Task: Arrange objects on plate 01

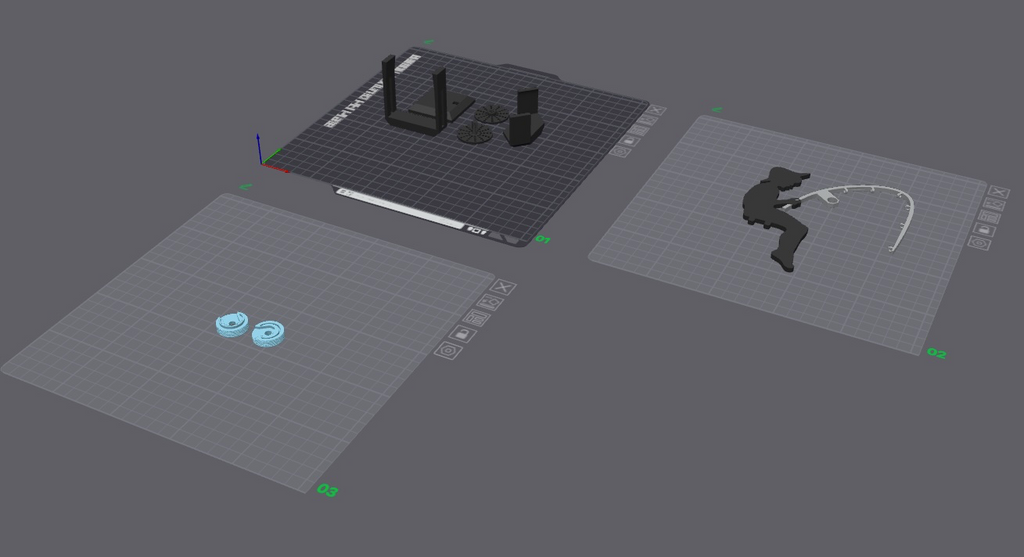Action: [x=639, y=130]
